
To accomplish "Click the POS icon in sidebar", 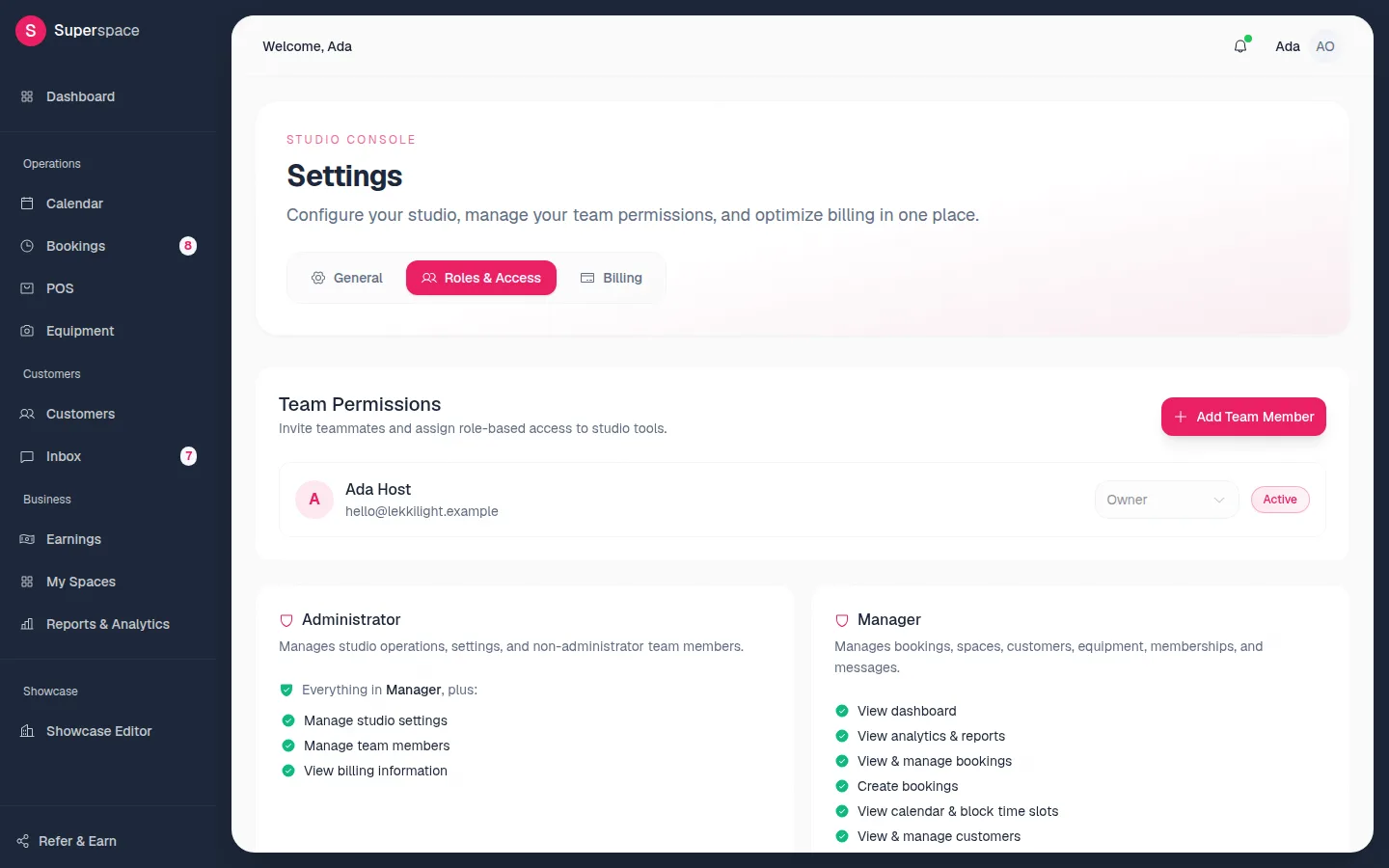I will tap(27, 288).
